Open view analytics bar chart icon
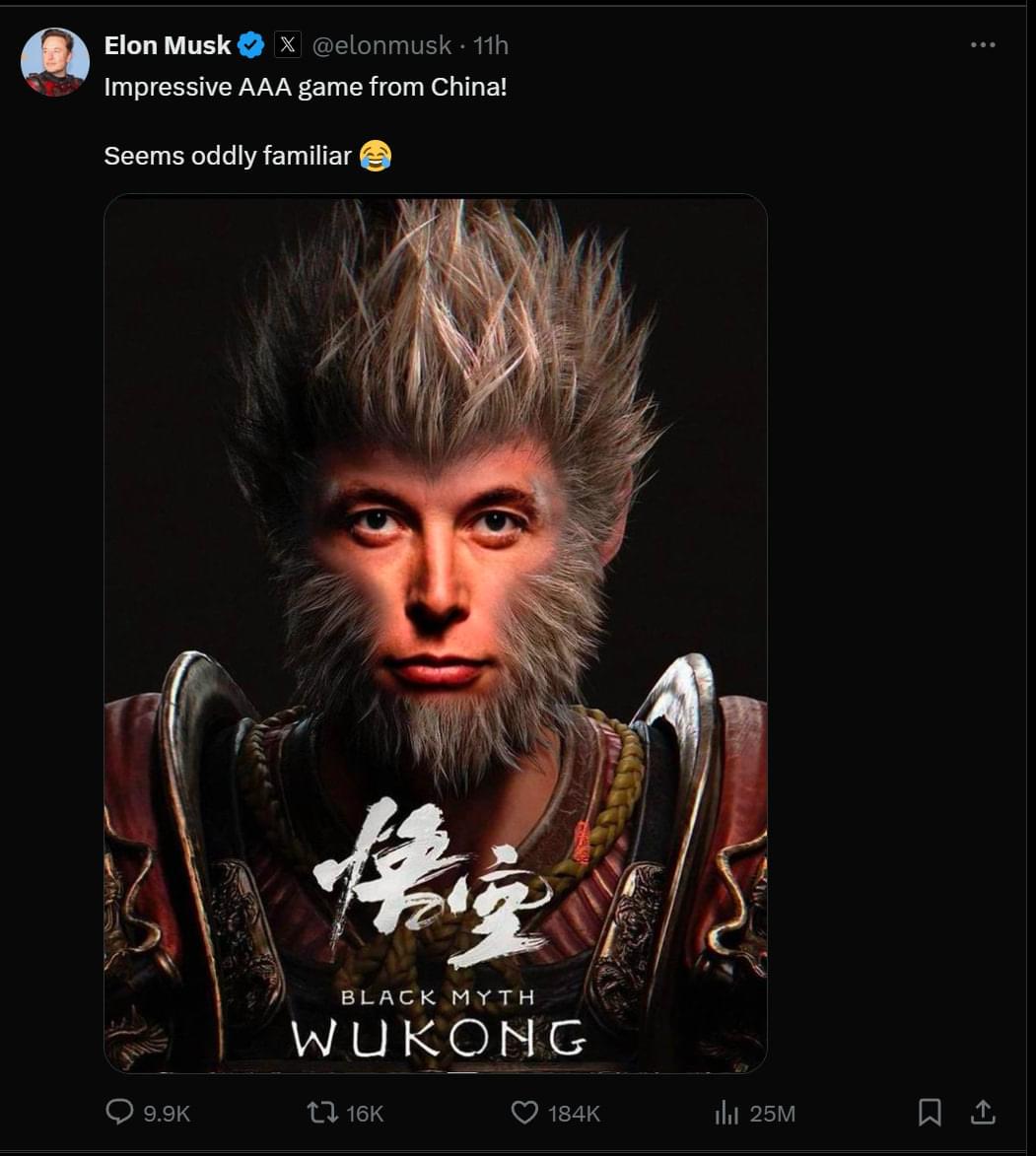The width and height of the screenshot is (1036, 1156). 726,1113
